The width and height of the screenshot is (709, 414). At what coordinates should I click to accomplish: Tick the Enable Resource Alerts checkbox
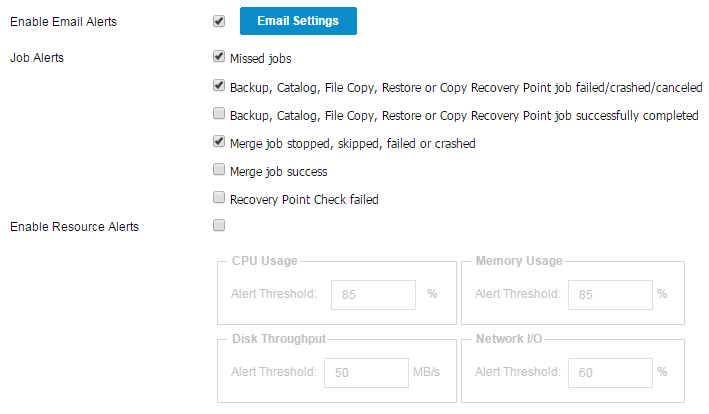click(219, 225)
